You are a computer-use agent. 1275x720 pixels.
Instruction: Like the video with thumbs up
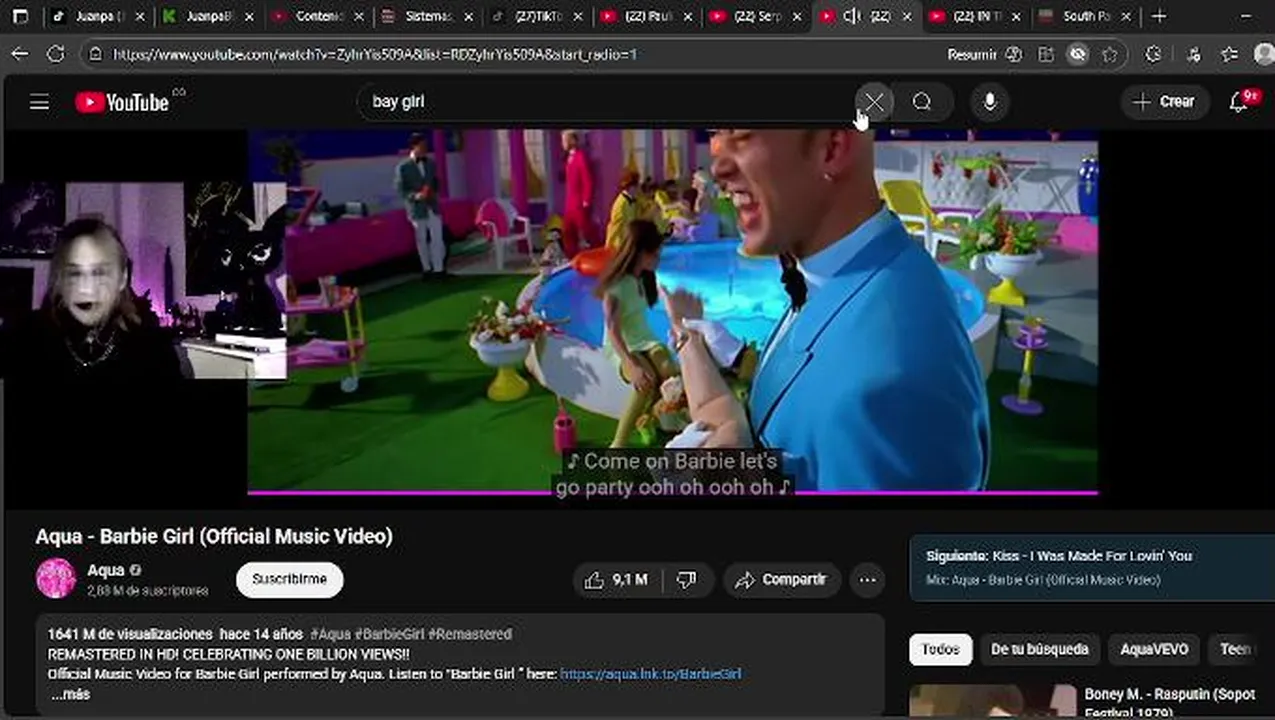[x=616, y=580]
